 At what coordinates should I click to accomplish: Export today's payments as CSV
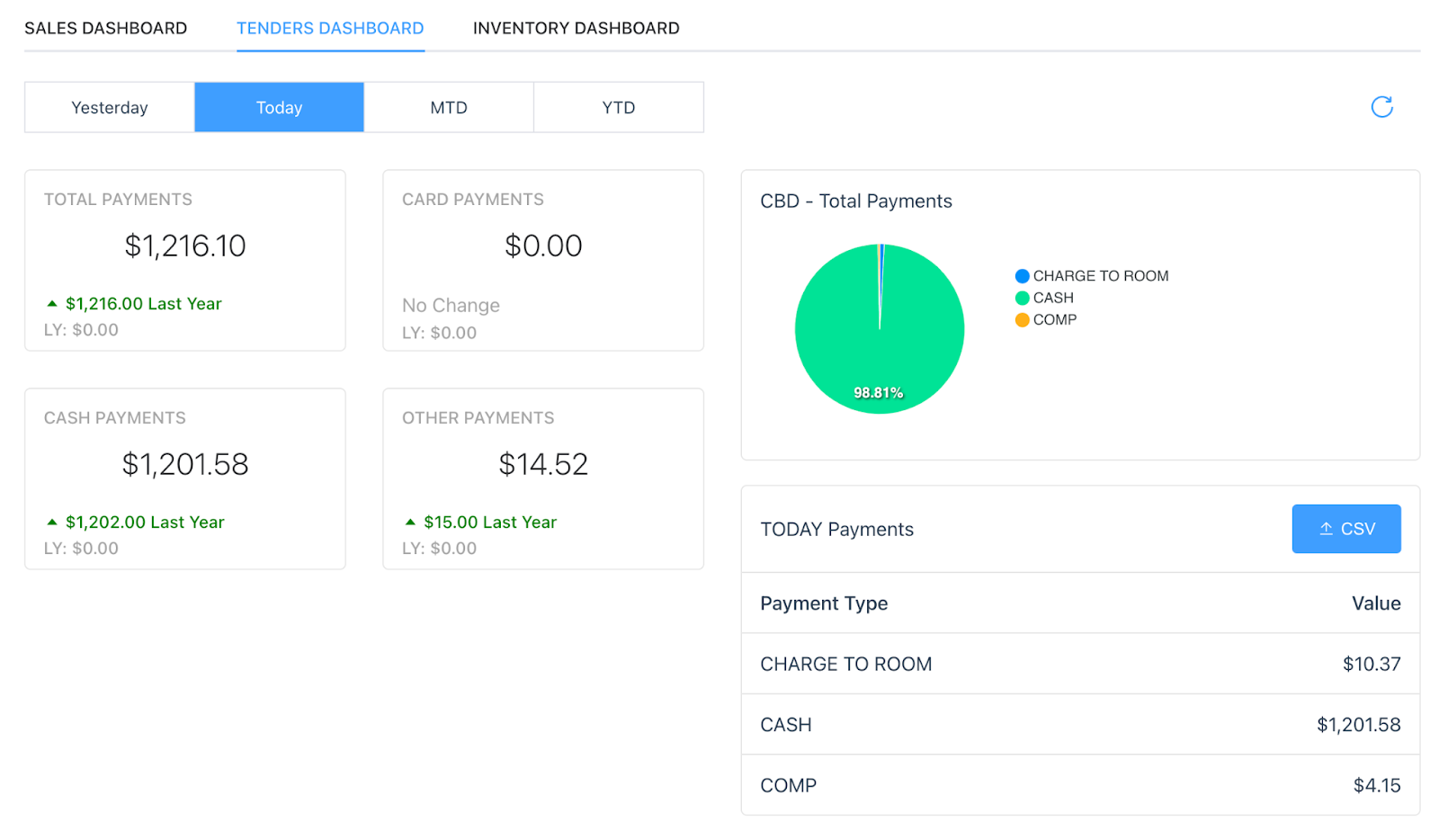pos(1345,529)
